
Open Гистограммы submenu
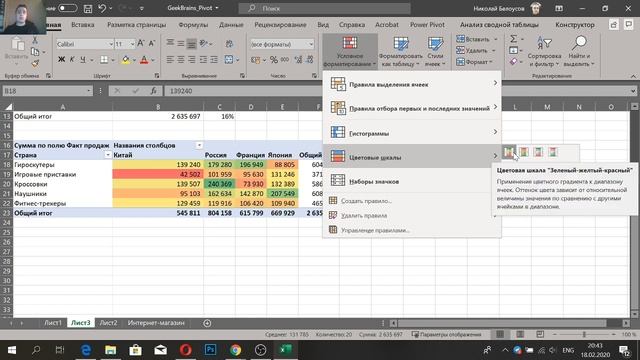pyautogui.click(x=412, y=133)
